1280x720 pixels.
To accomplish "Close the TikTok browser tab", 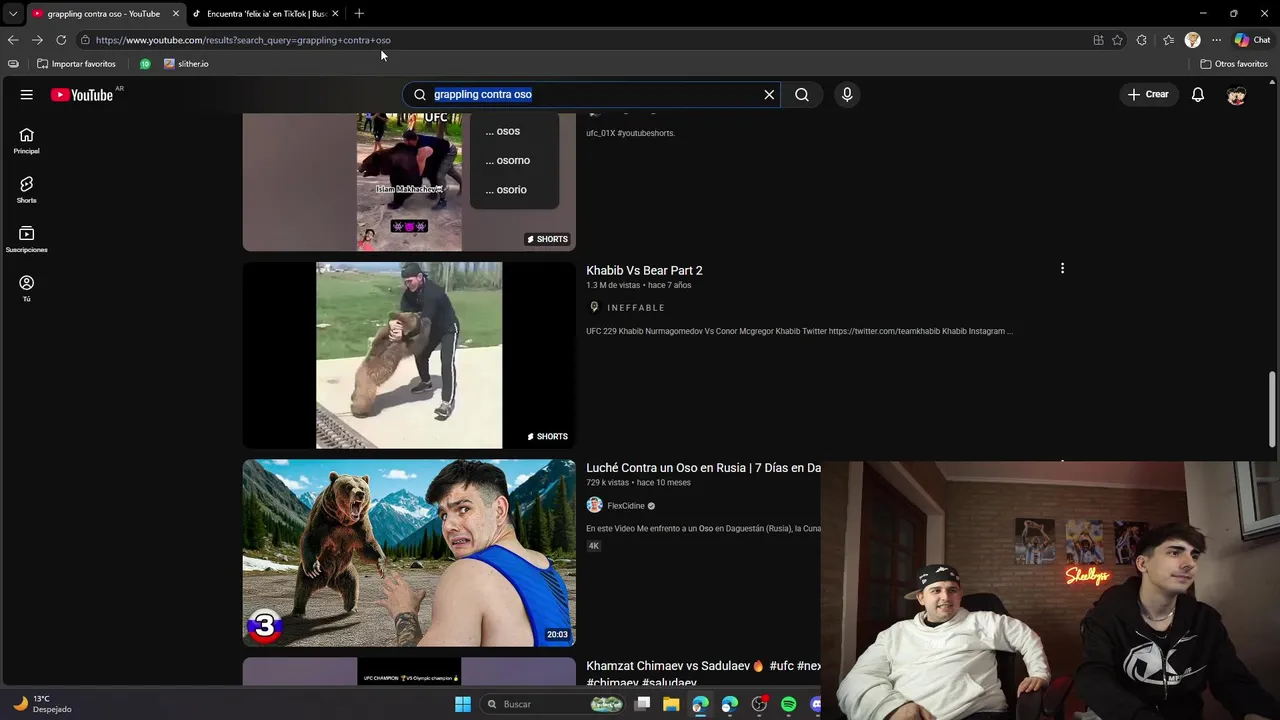I will [x=335, y=14].
